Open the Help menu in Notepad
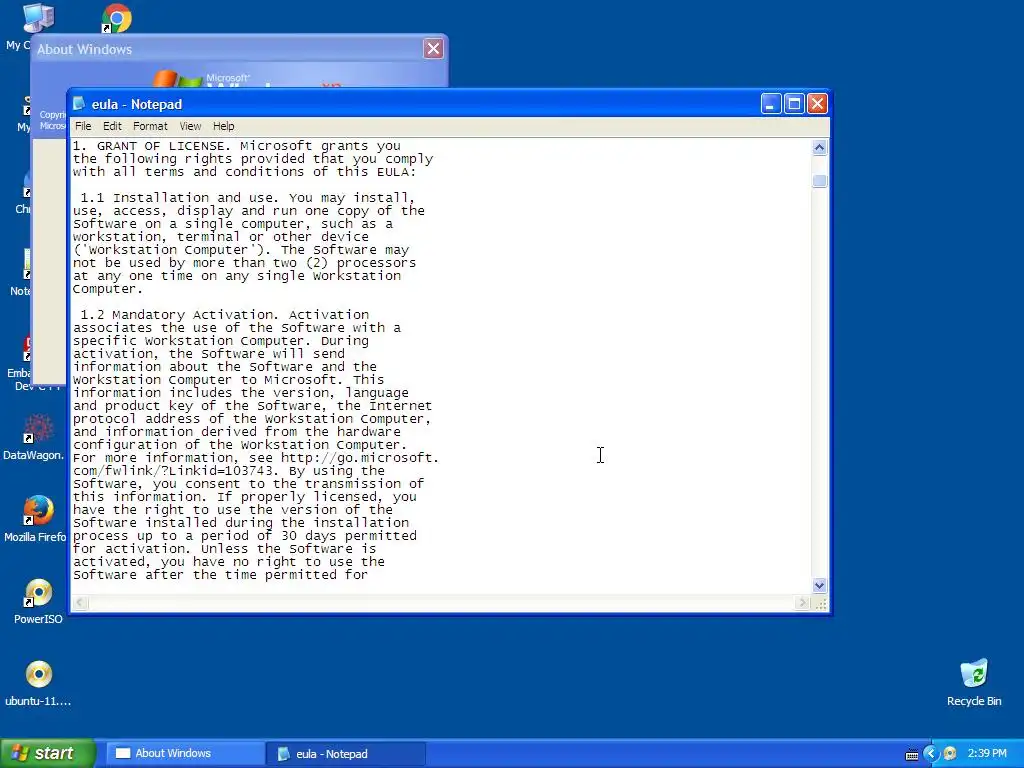 [x=223, y=126]
